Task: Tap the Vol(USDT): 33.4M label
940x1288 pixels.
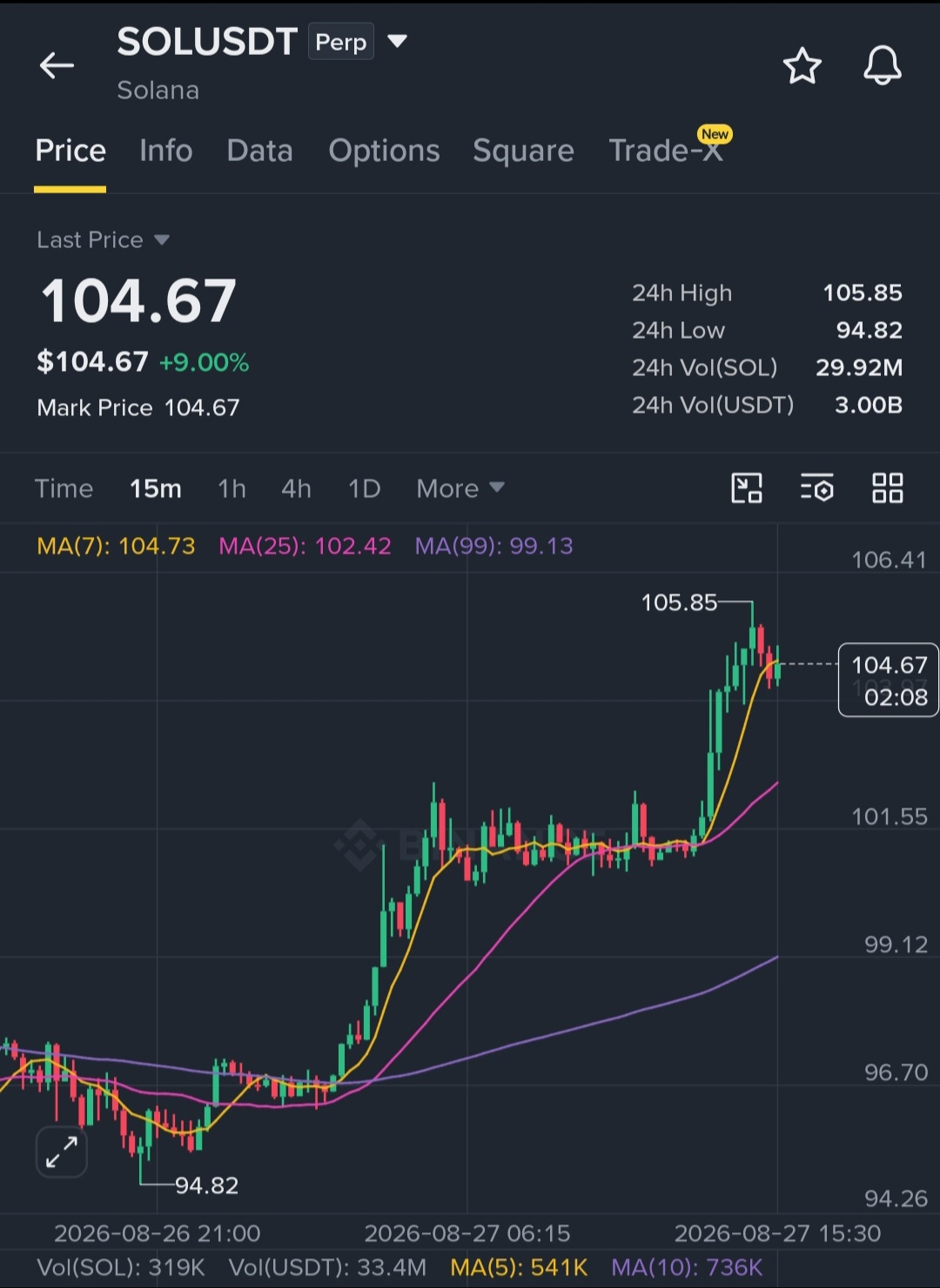Action: click(327, 1267)
